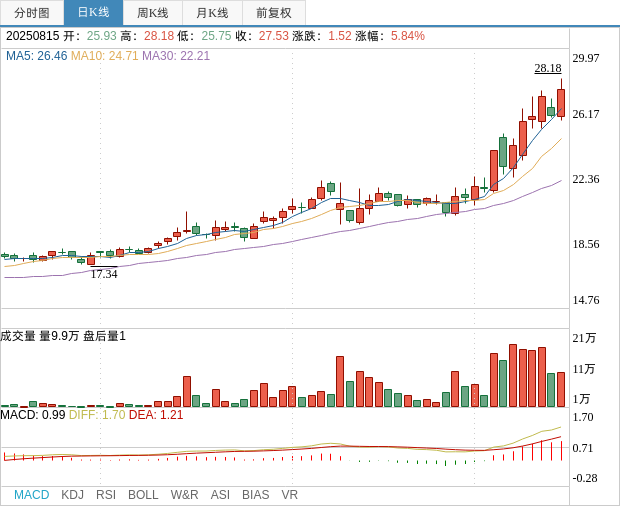
Task: Click the MA5: 26.46 legend
Action: pos(37,56)
